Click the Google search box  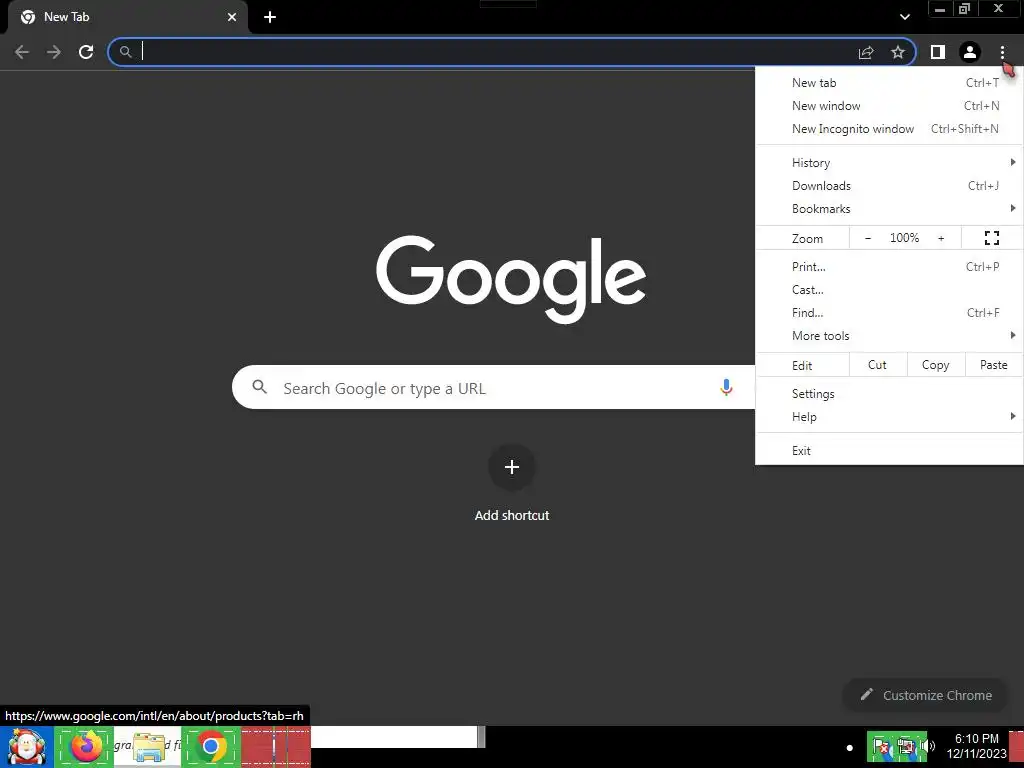(493, 387)
